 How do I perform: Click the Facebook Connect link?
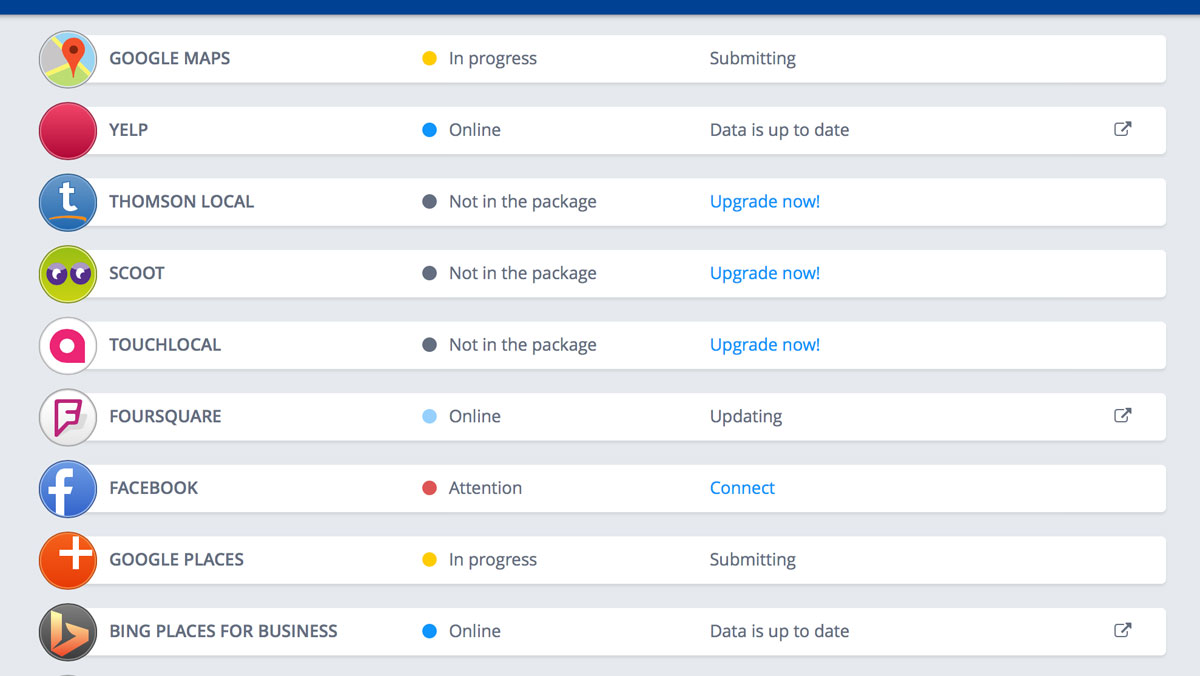point(742,488)
